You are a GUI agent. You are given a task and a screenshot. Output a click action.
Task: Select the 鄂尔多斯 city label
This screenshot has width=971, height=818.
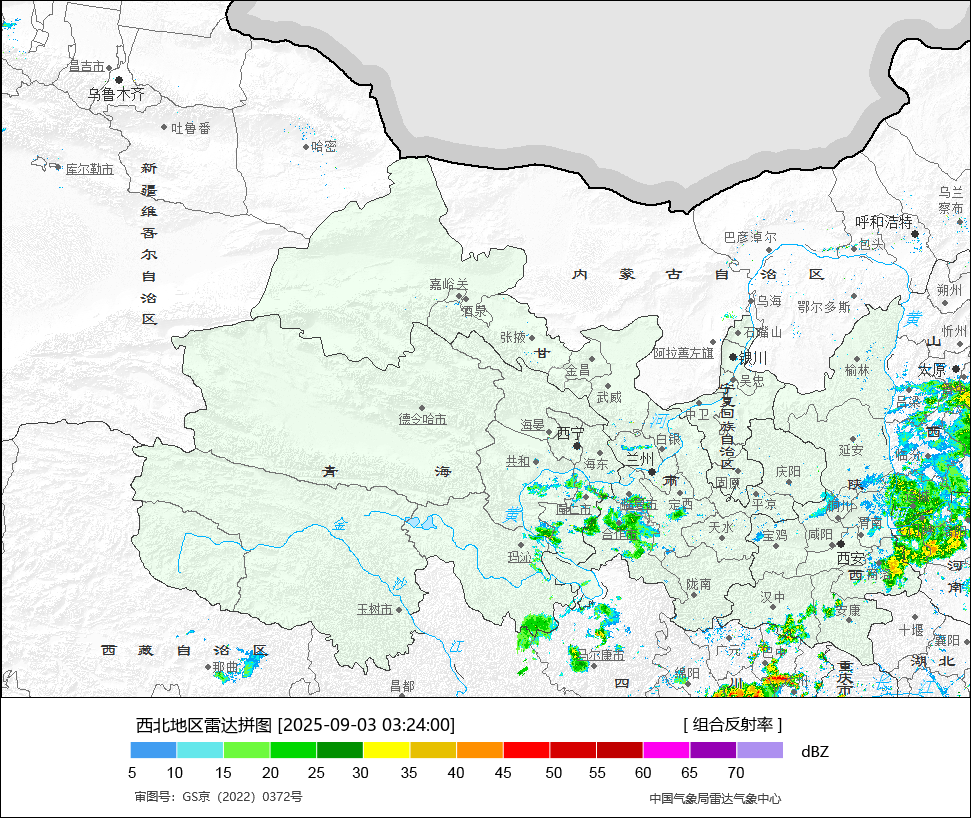pos(824,307)
